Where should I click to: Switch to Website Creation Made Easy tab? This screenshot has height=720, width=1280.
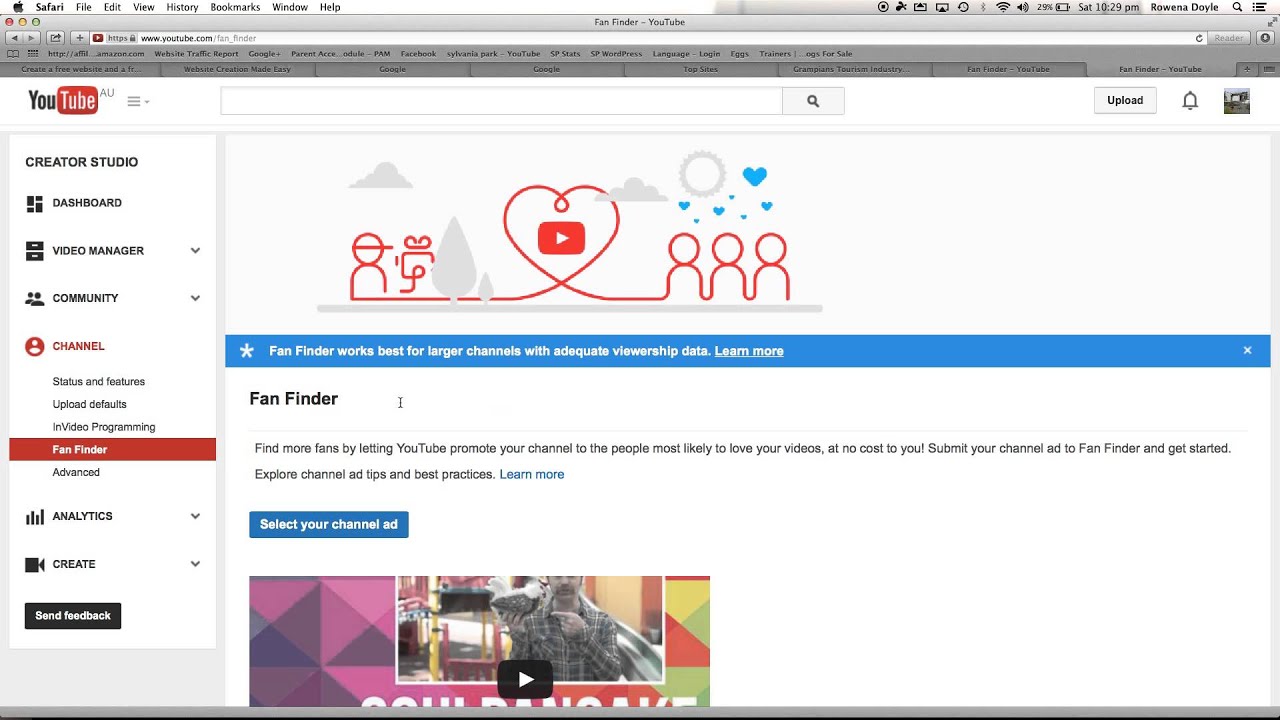pyautogui.click(x=237, y=70)
